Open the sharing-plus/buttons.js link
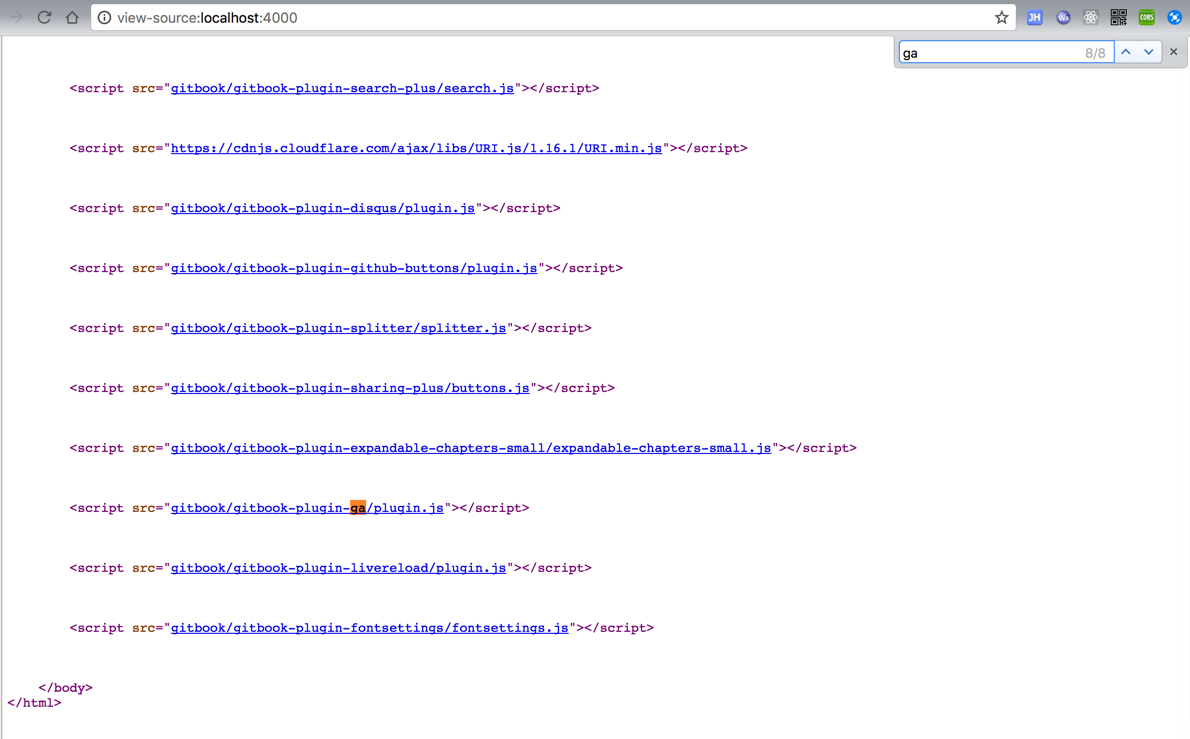The image size is (1190, 739). [x=350, y=388]
